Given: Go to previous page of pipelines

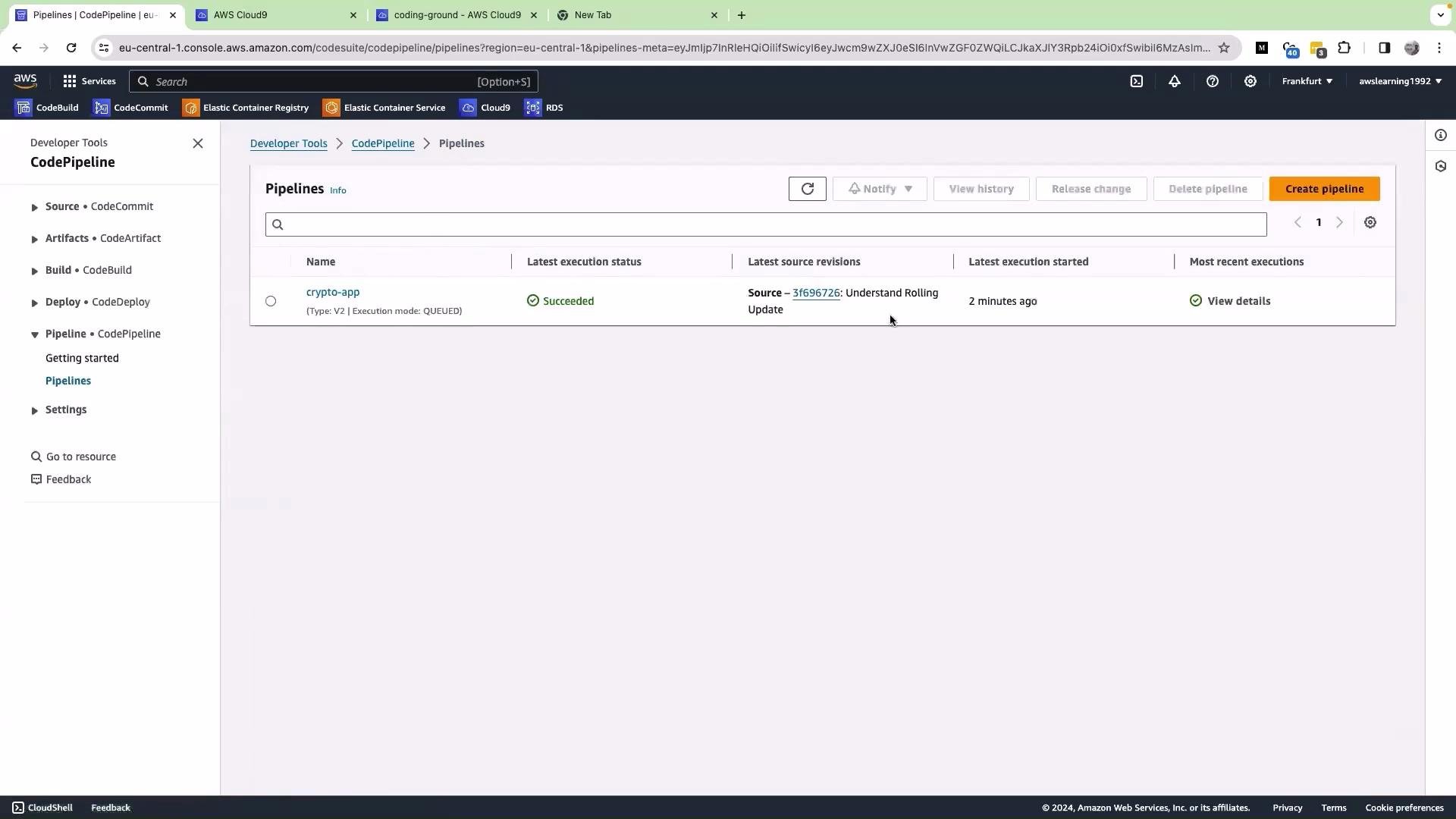Looking at the screenshot, I should click(x=1298, y=223).
